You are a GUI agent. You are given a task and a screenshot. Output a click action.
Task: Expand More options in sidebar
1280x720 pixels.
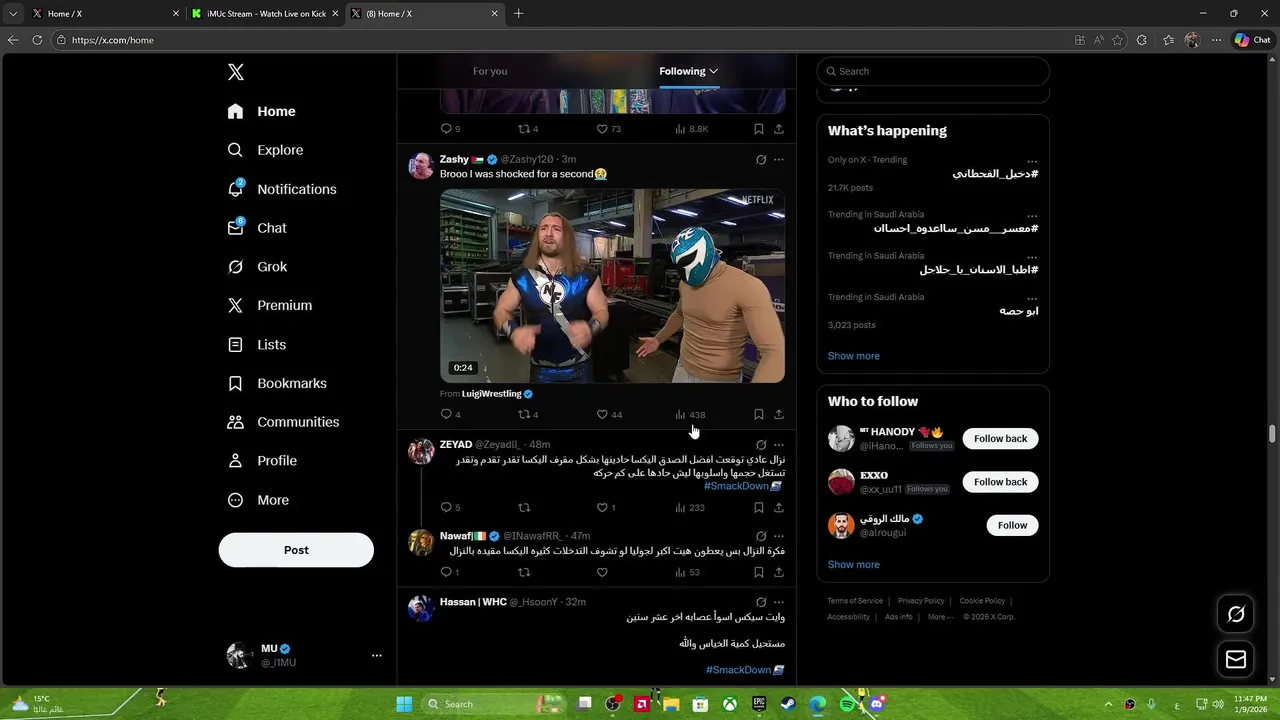259,500
